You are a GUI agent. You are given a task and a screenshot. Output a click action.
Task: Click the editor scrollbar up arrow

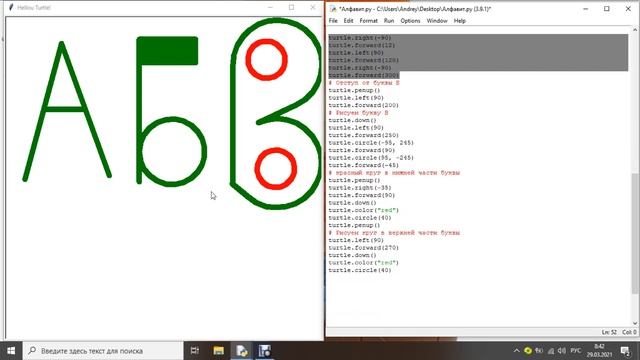click(635, 30)
